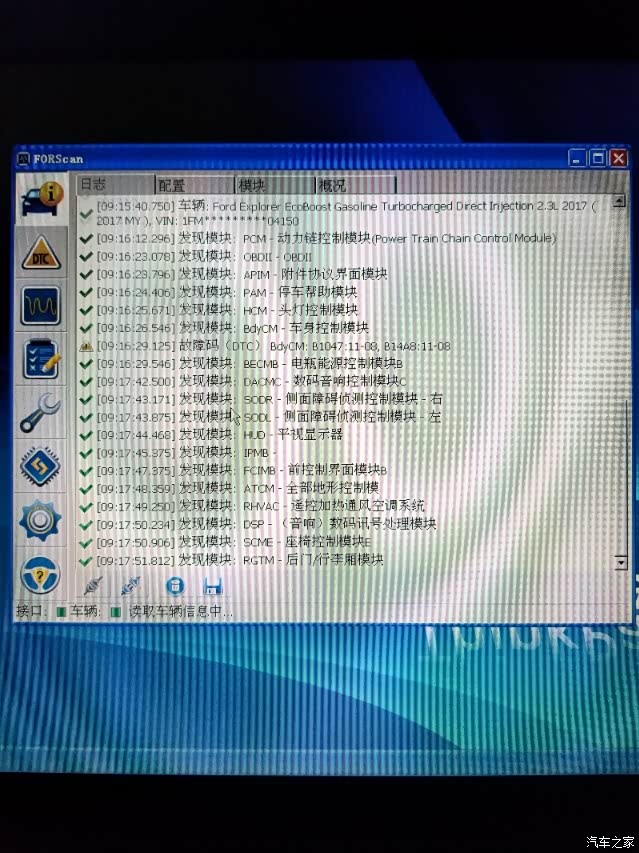This screenshot has width=639, height=853.
Task: Open the chip module configuration section
Action: tap(41, 466)
